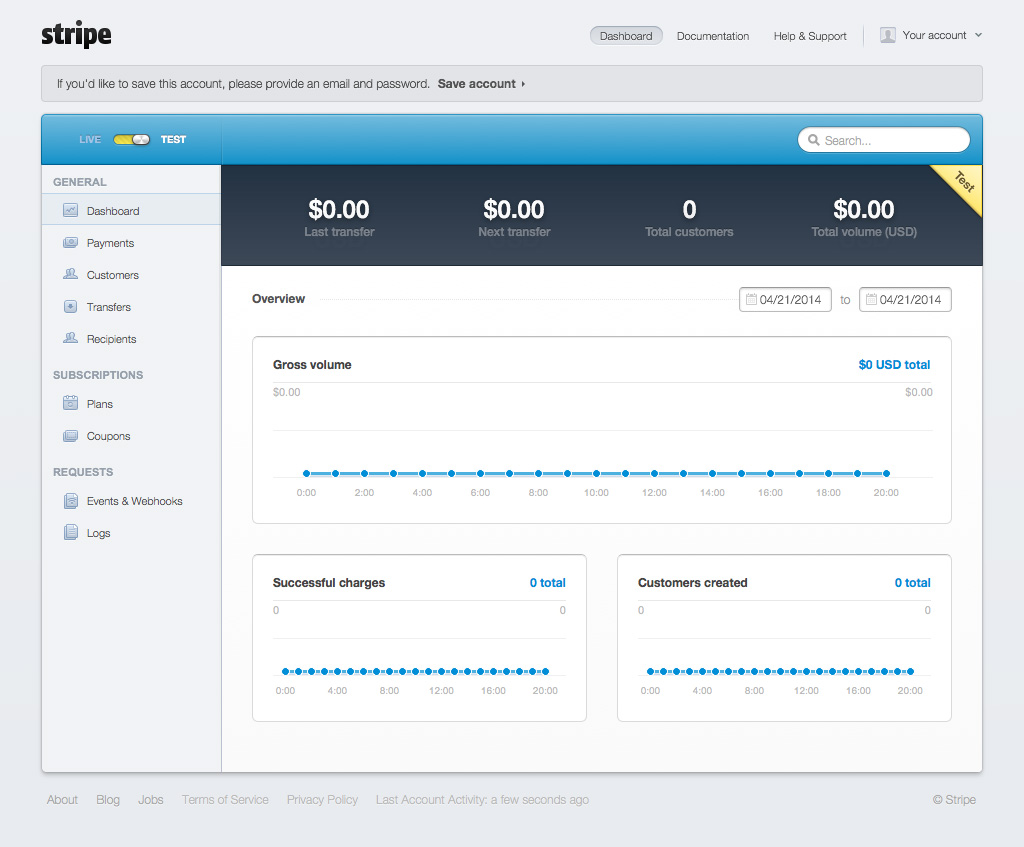This screenshot has height=847, width=1024.
Task: Go to the Stripe logo homepage
Action: pos(76,35)
